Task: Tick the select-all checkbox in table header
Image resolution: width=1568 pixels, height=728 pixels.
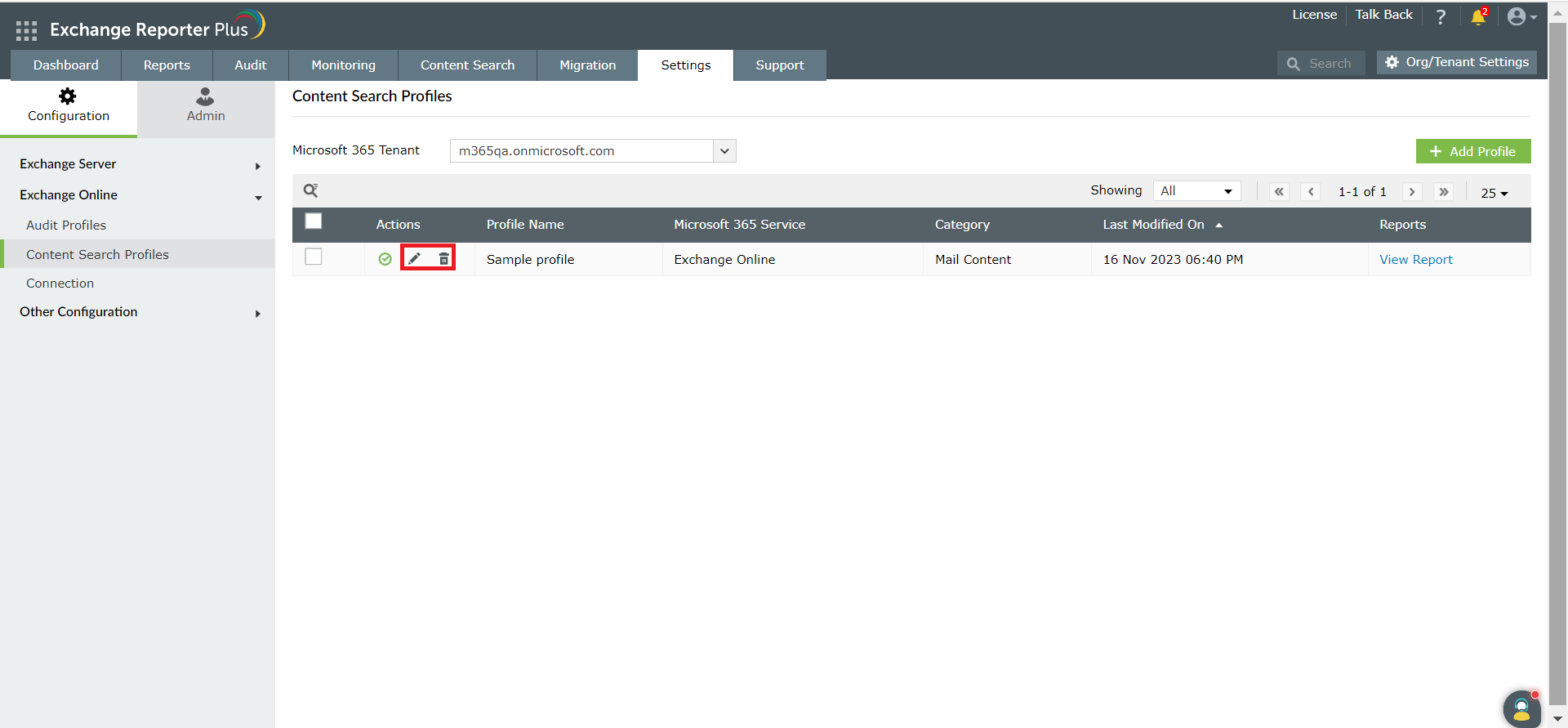Action: pos(314,221)
